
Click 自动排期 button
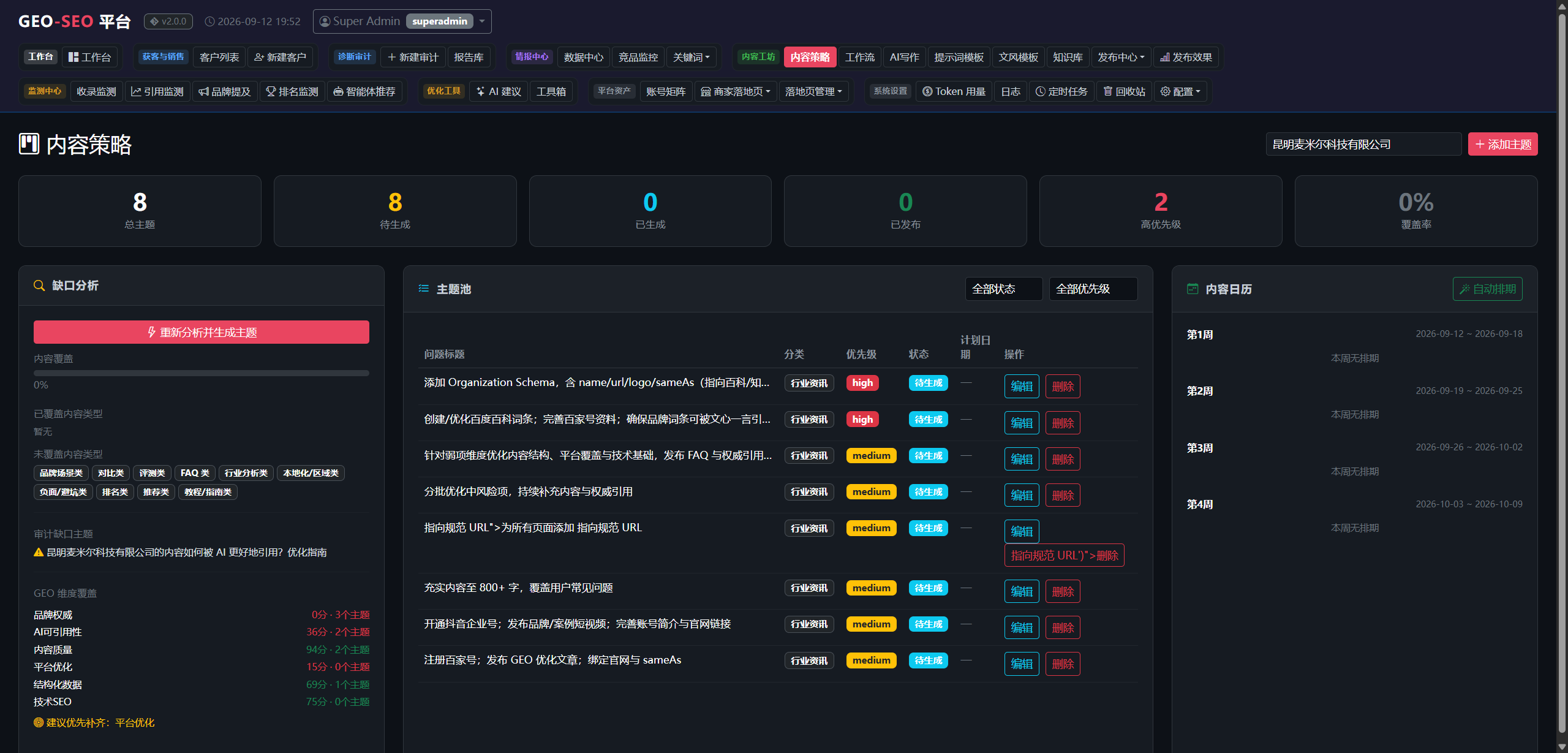[x=1487, y=289]
